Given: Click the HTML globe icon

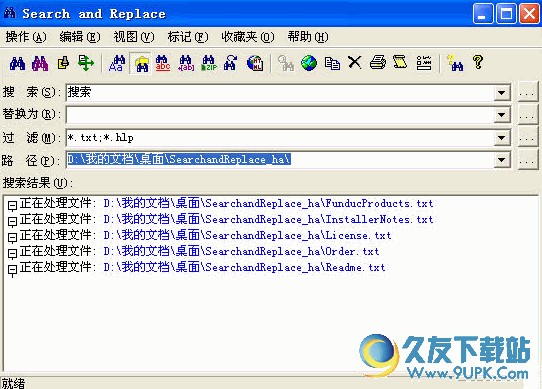Looking at the screenshot, I should (255, 63).
